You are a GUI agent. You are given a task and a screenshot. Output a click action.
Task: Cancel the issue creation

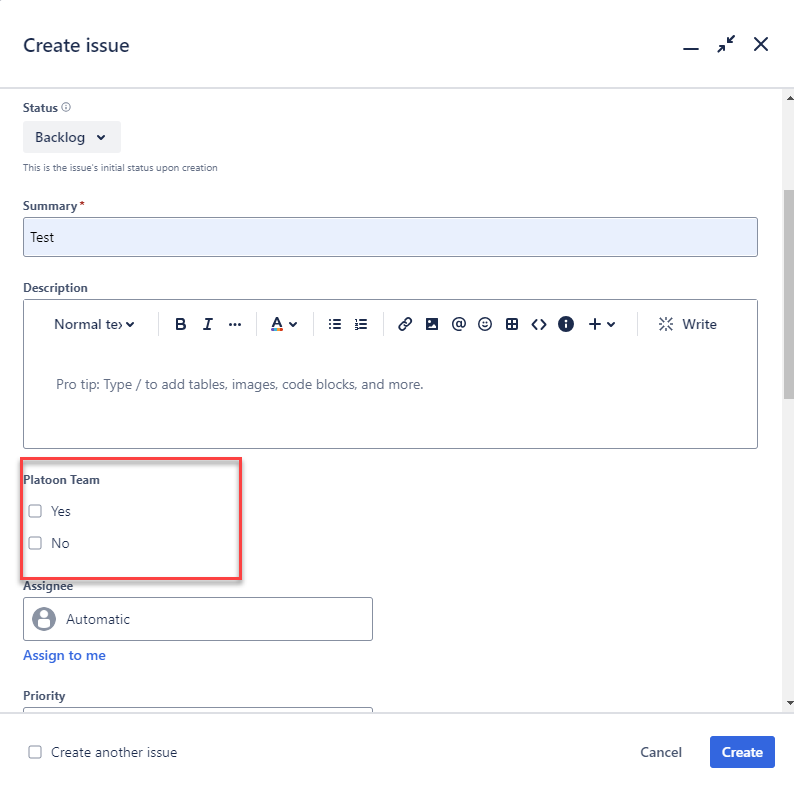[661, 752]
